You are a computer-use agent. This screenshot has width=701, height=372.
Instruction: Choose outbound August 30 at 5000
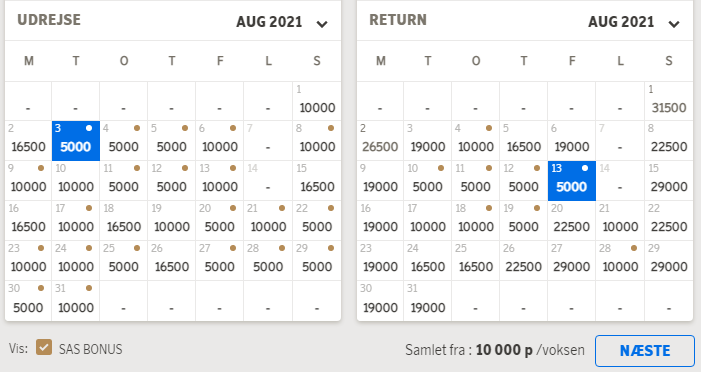[x=28, y=301]
